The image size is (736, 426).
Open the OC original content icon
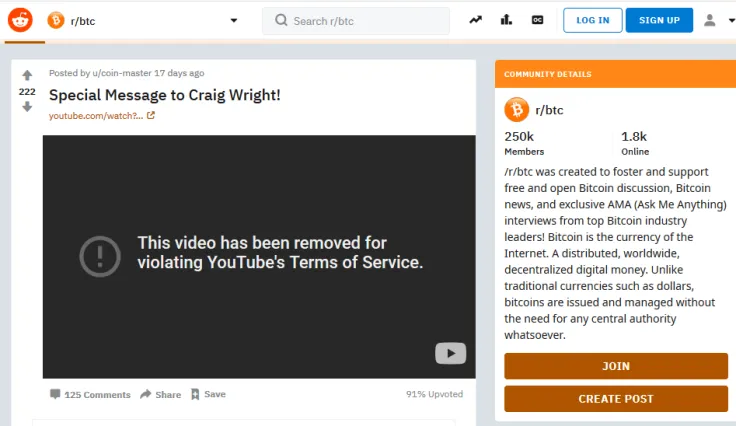coord(538,20)
